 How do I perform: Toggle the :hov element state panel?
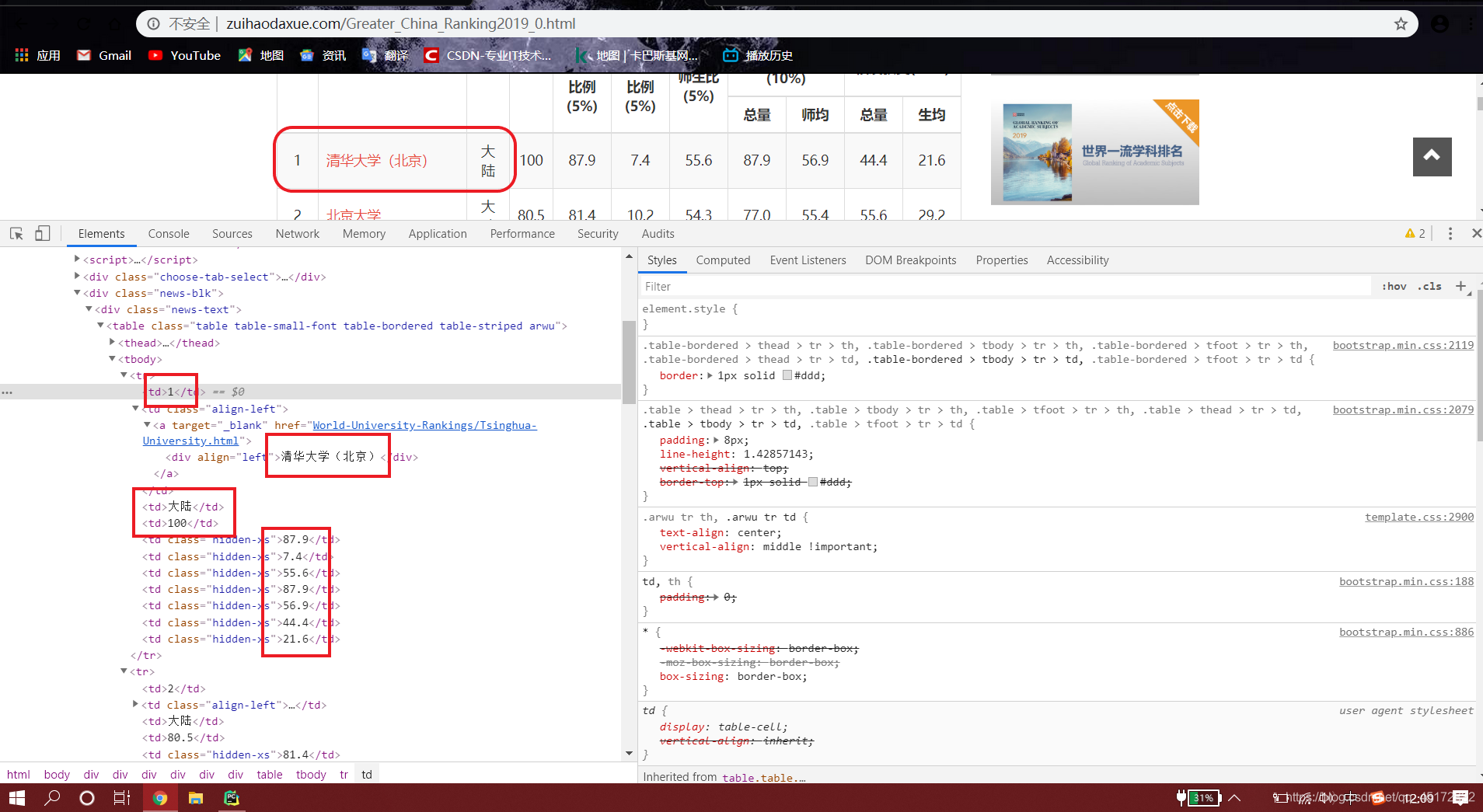click(x=1394, y=286)
